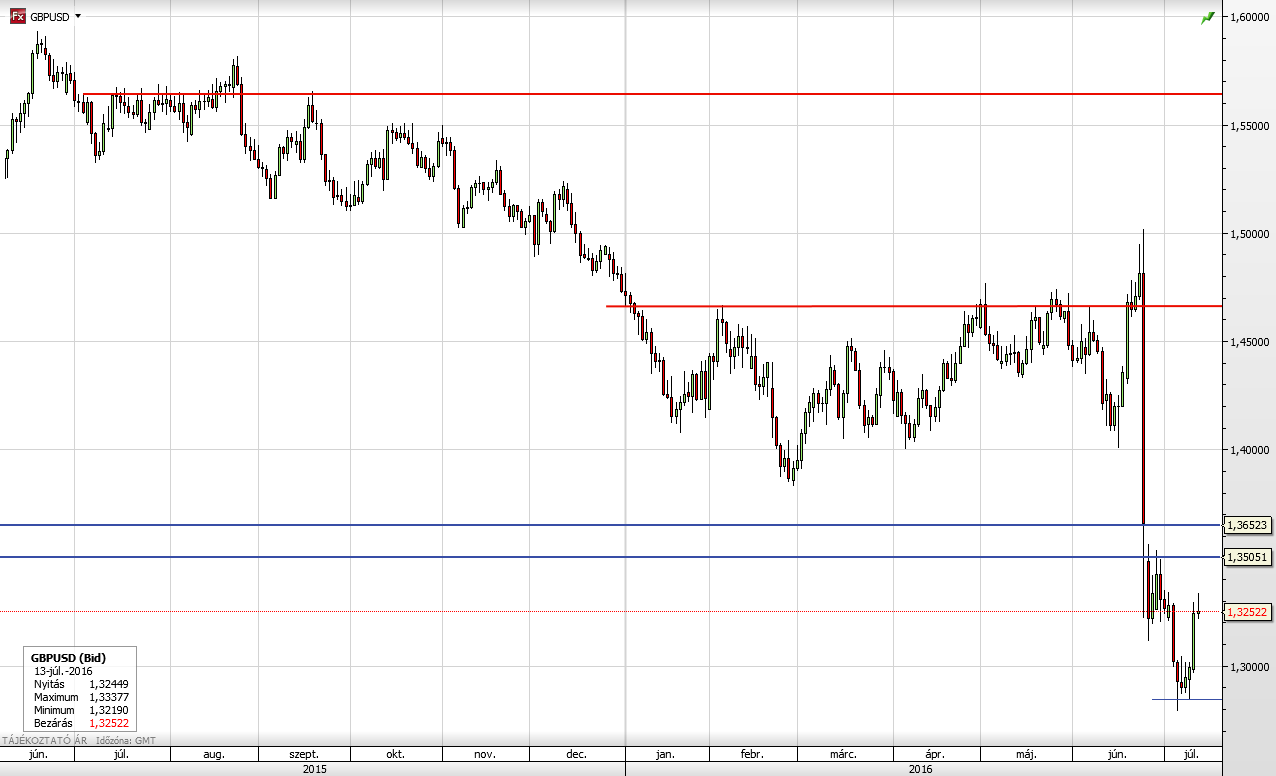This screenshot has width=1276, height=776.
Task: Click the 2015 year label on time axis
Action: point(313,769)
